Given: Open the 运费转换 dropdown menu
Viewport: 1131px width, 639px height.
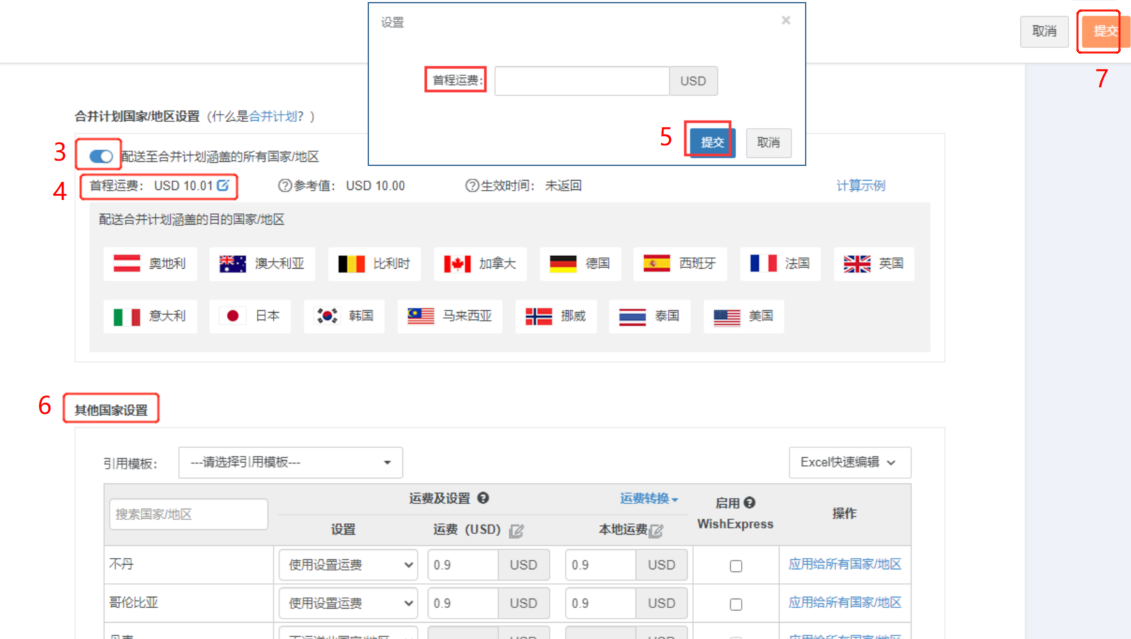Looking at the screenshot, I should [649, 498].
